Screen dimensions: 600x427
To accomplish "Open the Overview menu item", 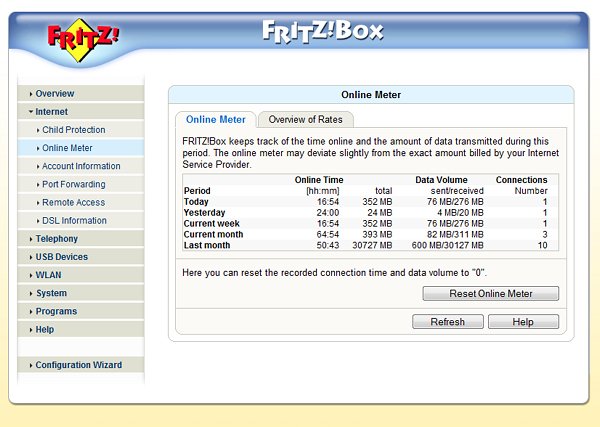I will coord(55,94).
